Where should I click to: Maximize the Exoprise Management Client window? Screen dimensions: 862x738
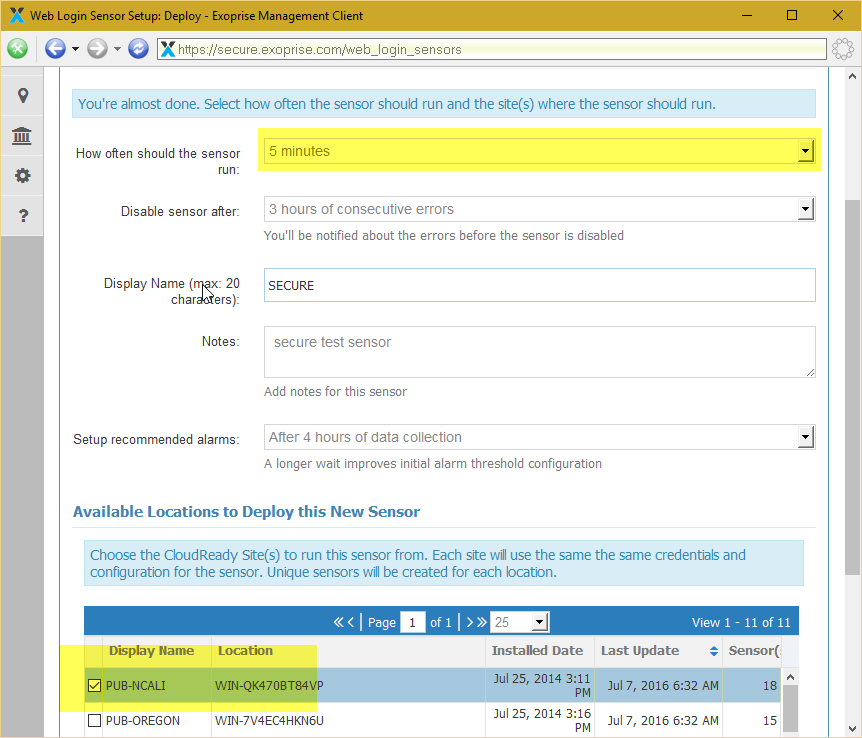tap(792, 15)
